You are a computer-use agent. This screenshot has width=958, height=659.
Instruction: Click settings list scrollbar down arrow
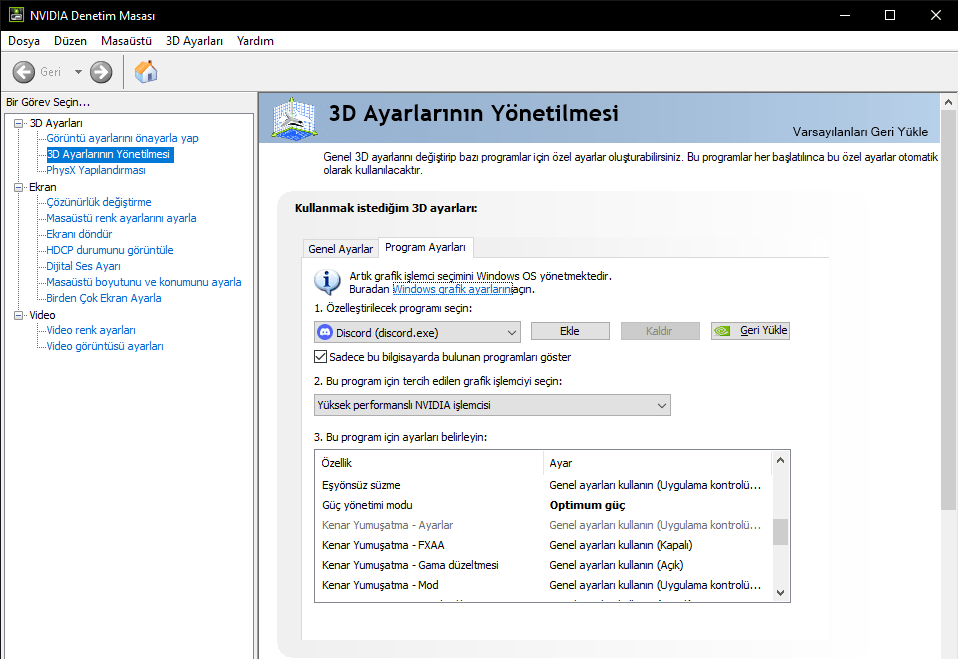coord(780,592)
